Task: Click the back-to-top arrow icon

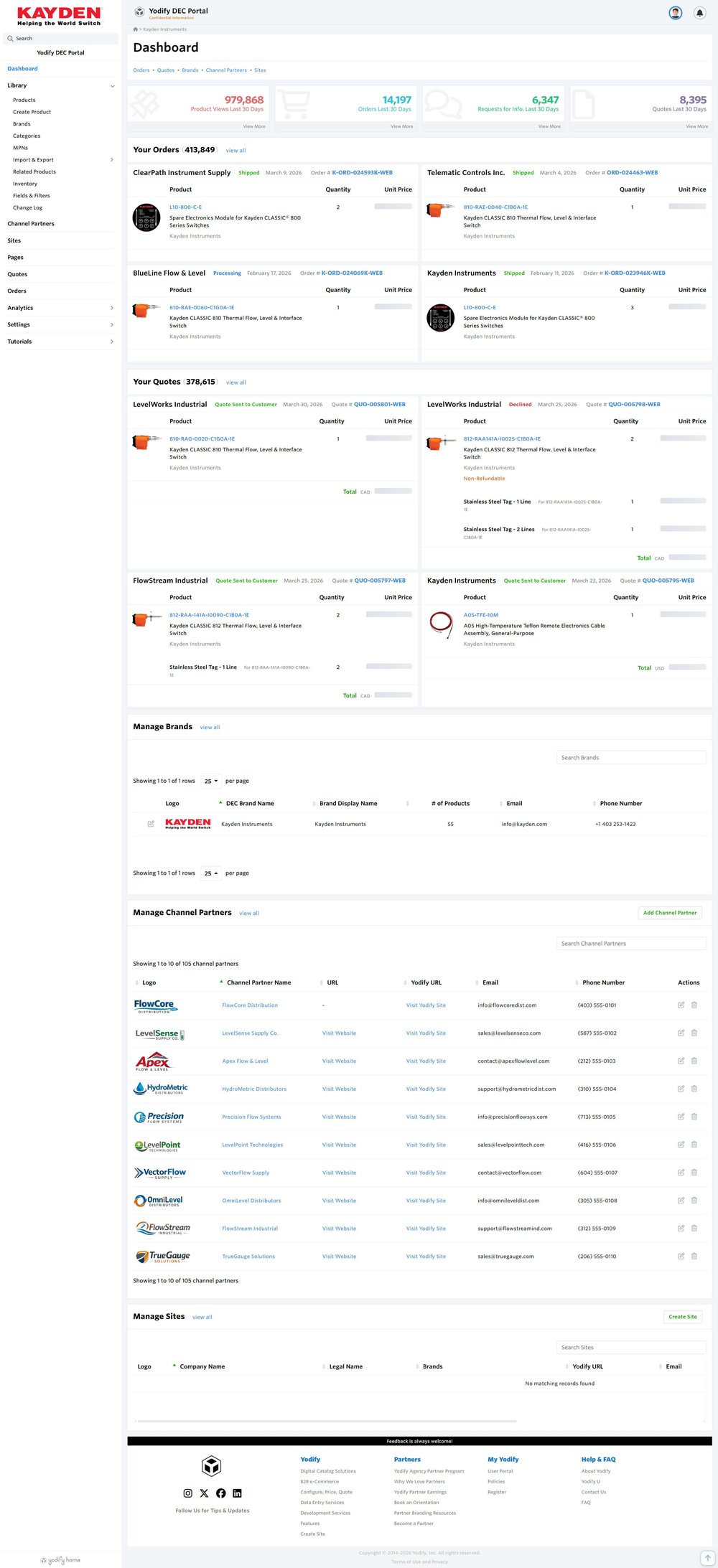Action: click(707, 1558)
